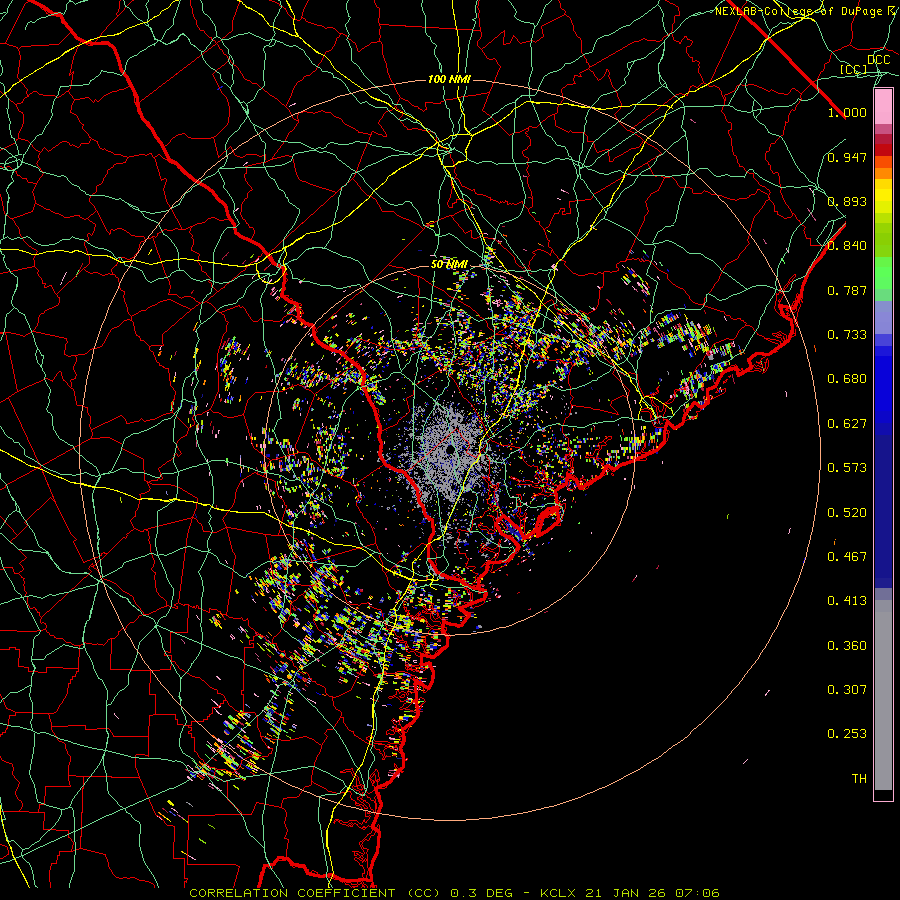The image size is (900, 900).
Task: Click "CORRELATION COEFFICIENT" in the bottom caption
Action: (292, 893)
